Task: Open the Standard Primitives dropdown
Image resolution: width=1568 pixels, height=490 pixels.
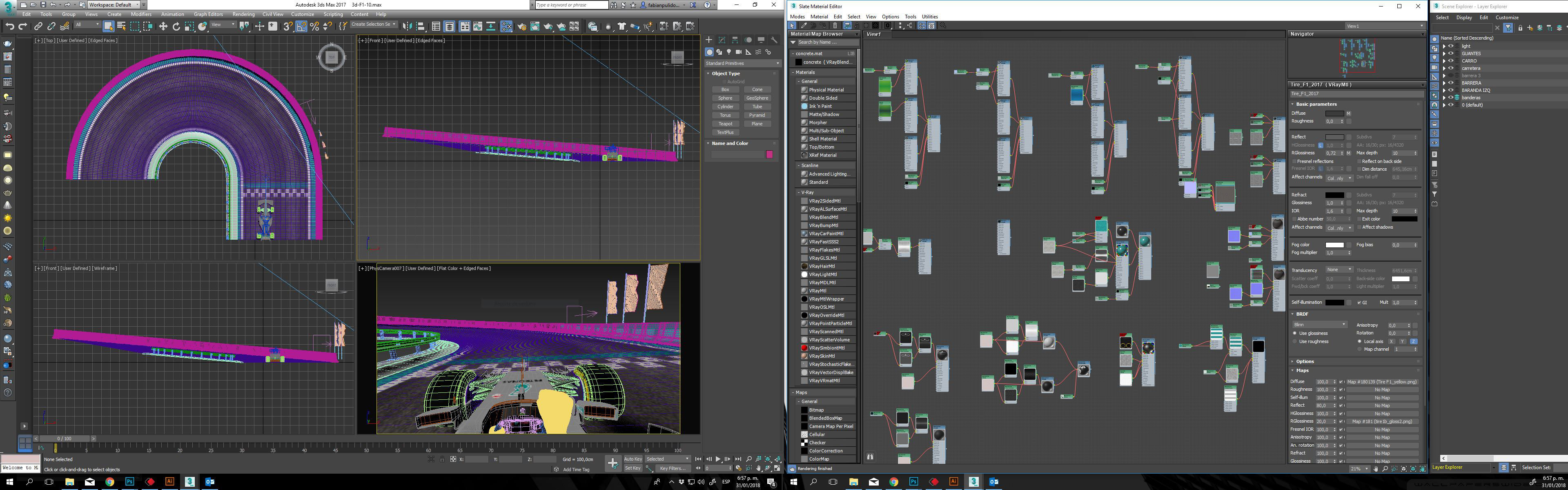Action: (743, 63)
